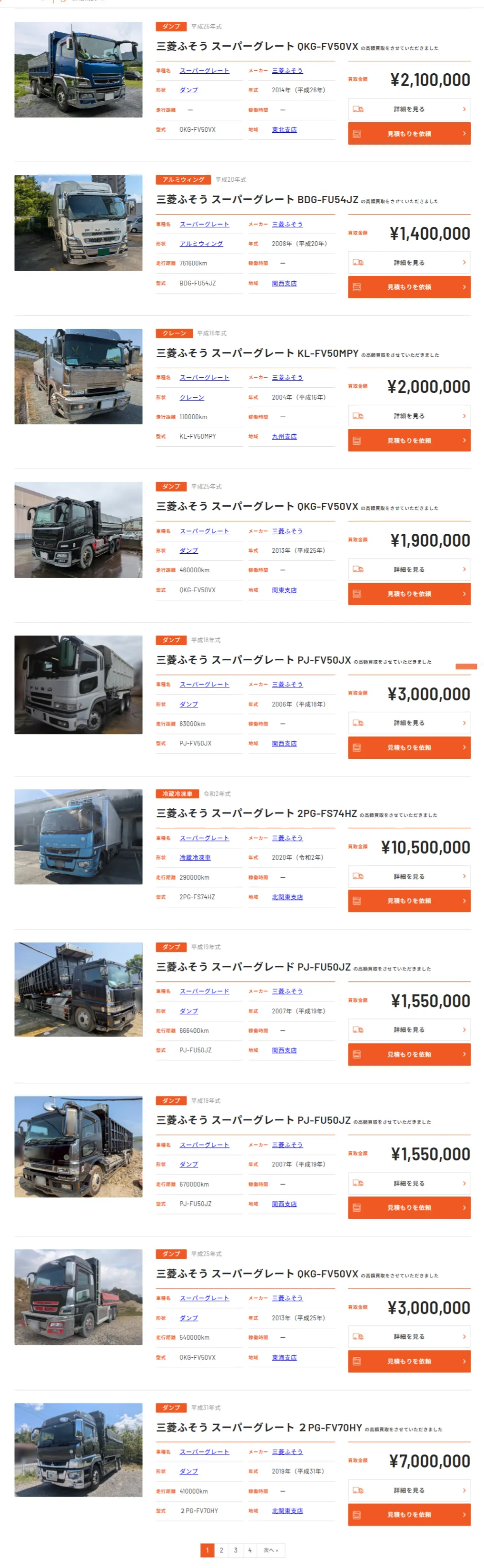This screenshot has height=1568, width=484.
Task: Click chevron arrow on ¥3,000,000 PJ-FV50JX 詳細を見る
Action: 464,723
